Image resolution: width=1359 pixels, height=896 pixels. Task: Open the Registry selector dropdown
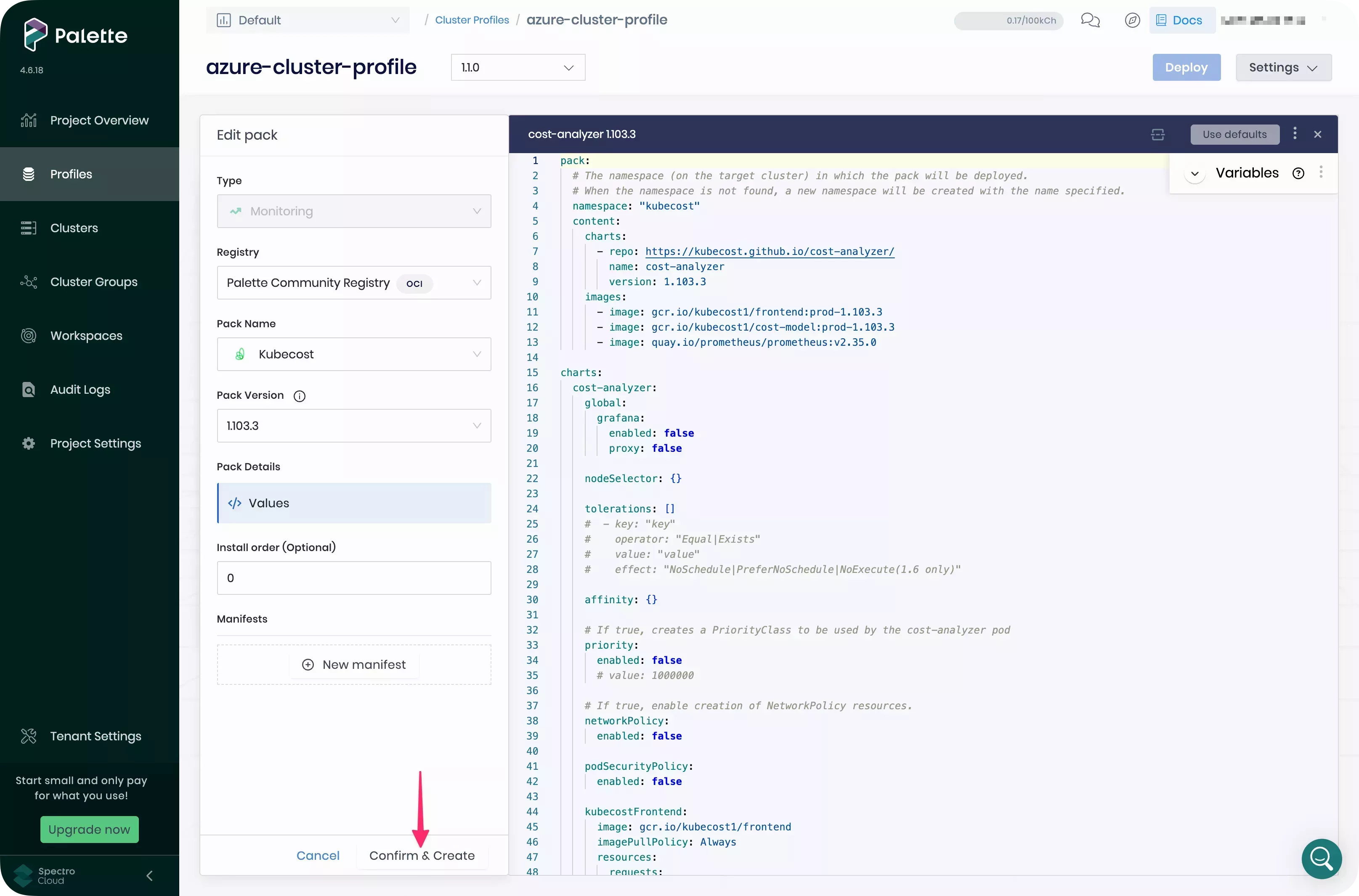pyautogui.click(x=354, y=282)
